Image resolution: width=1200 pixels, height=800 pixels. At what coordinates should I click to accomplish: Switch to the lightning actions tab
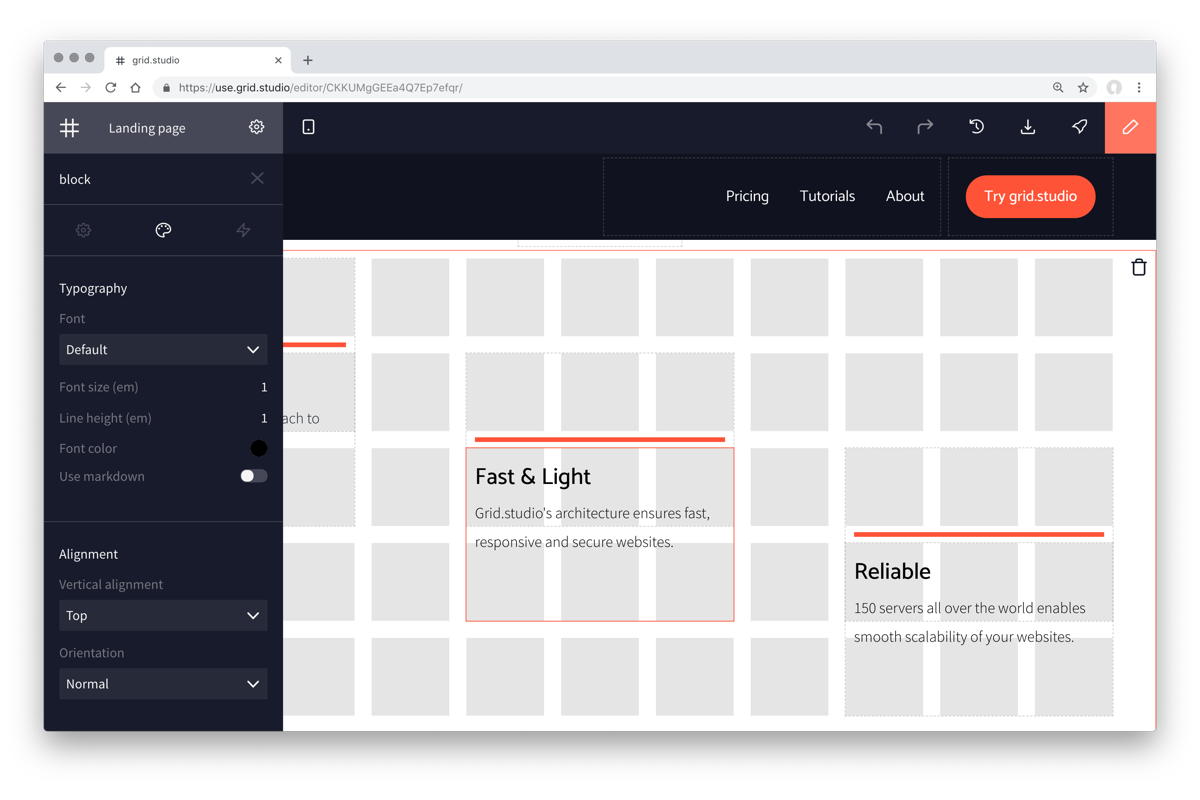(x=243, y=230)
